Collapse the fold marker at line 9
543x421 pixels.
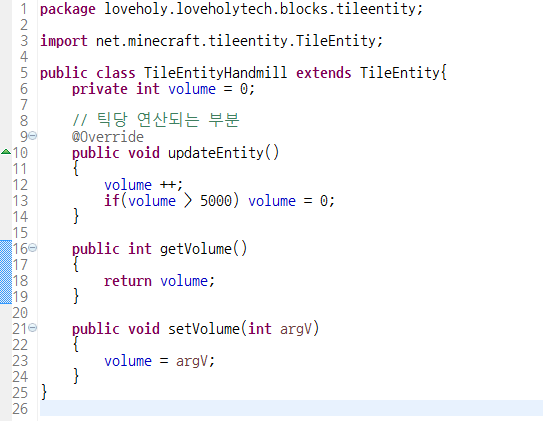(x=33, y=136)
